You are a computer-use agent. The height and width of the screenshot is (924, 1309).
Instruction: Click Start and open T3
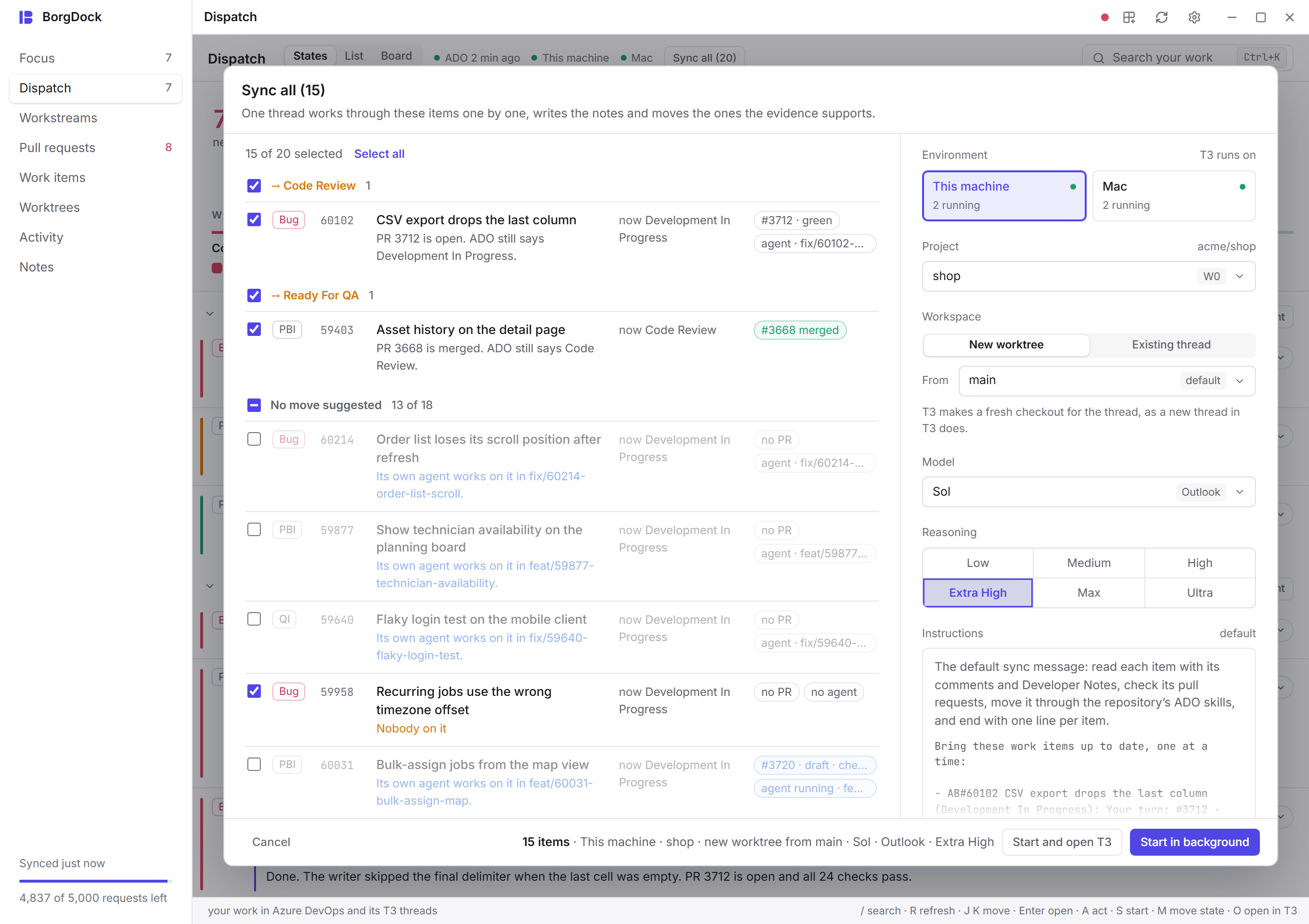click(x=1062, y=842)
